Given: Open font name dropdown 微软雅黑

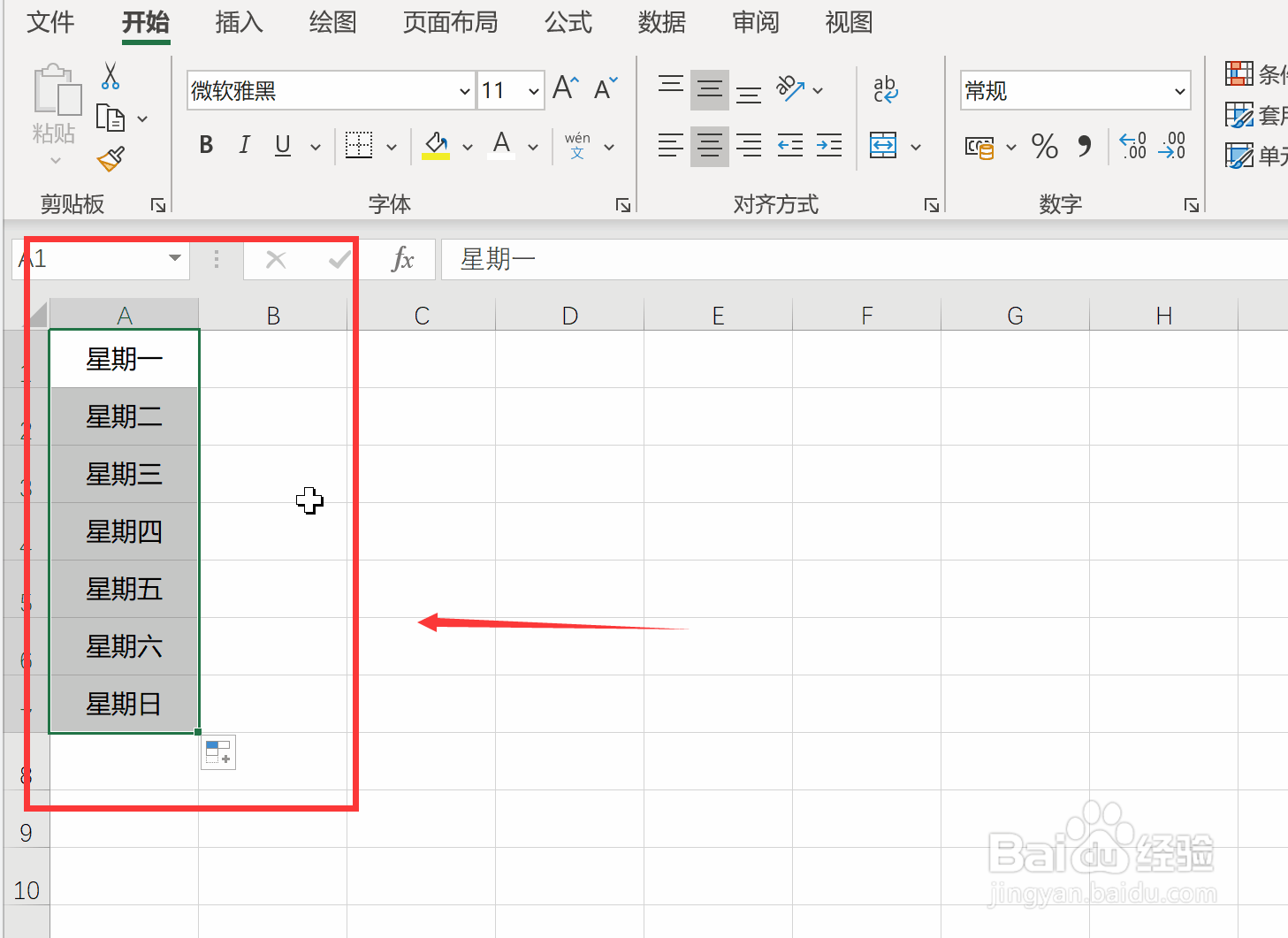Looking at the screenshot, I should [465, 91].
